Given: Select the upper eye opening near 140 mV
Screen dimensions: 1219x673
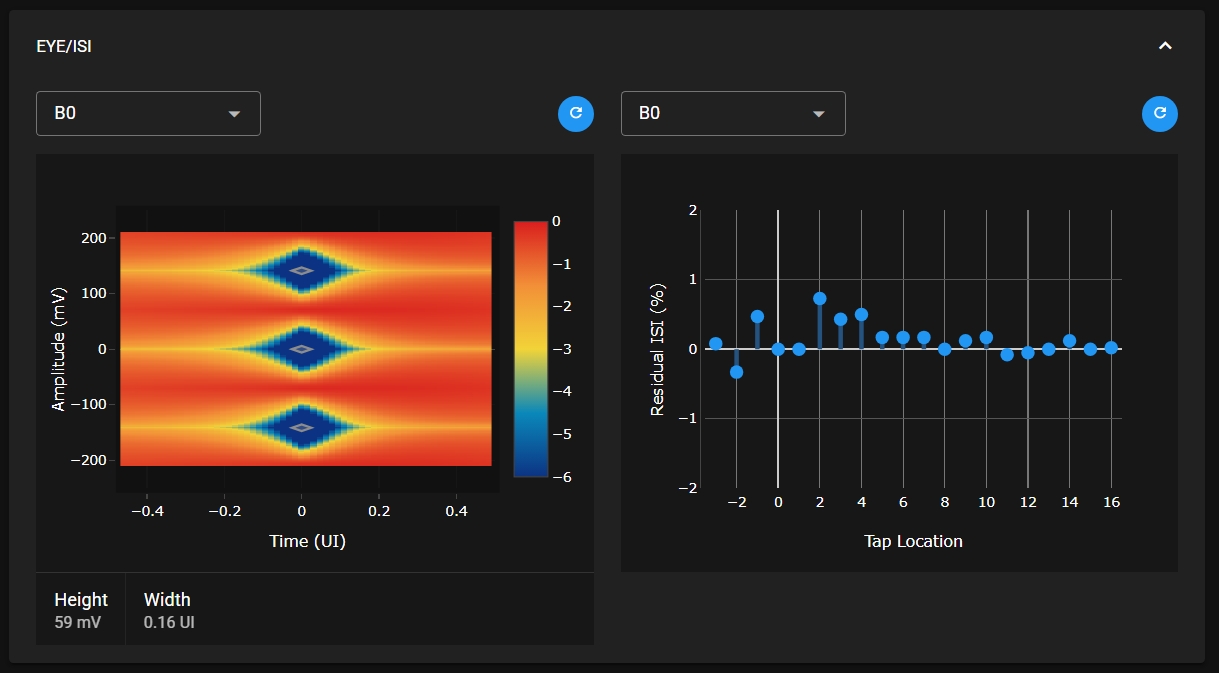Looking at the screenshot, I should 302,270.
